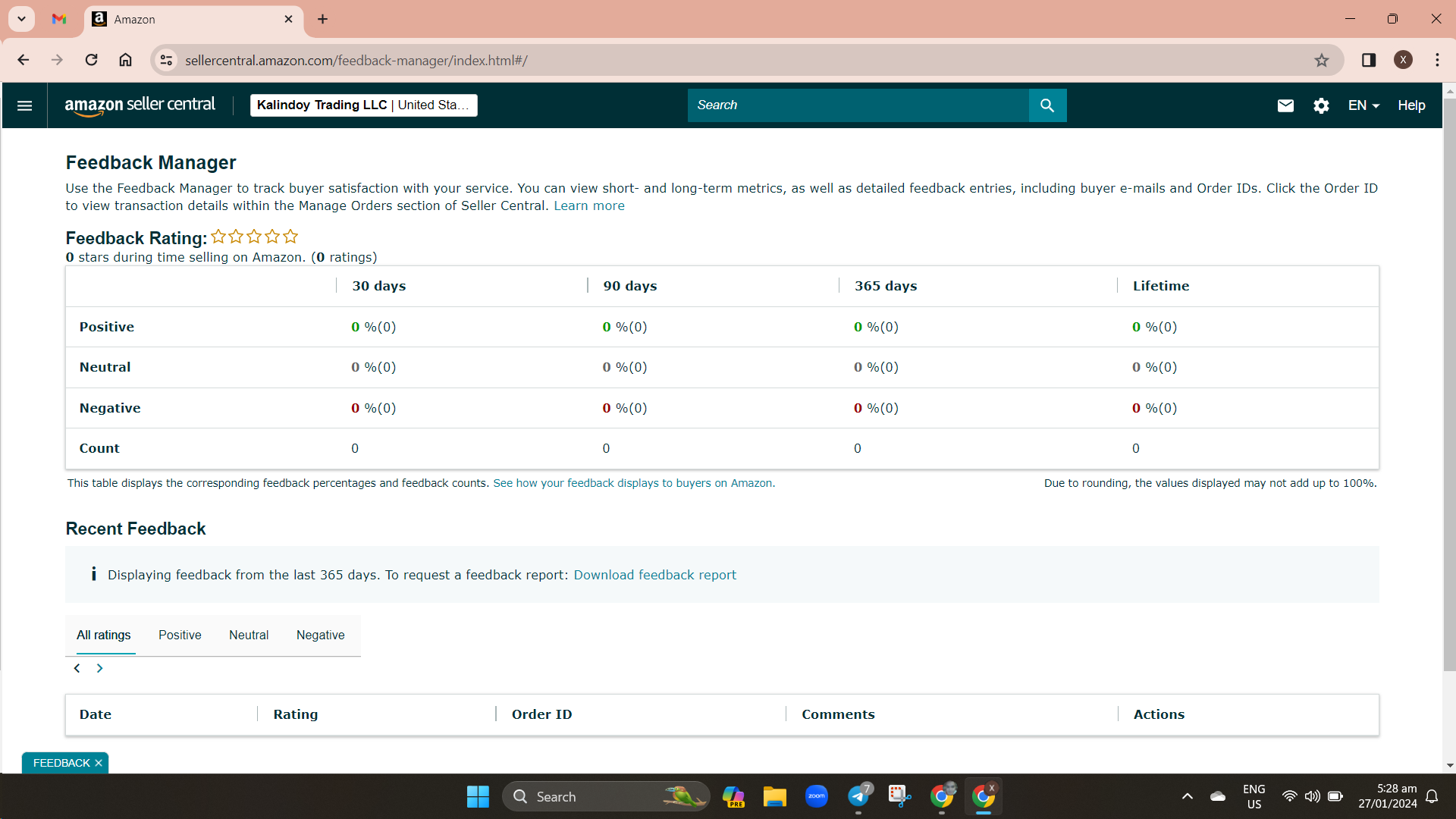Screen dimensions: 1456x819
Task: Open the buyer messages envelope icon
Action: click(x=1285, y=105)
